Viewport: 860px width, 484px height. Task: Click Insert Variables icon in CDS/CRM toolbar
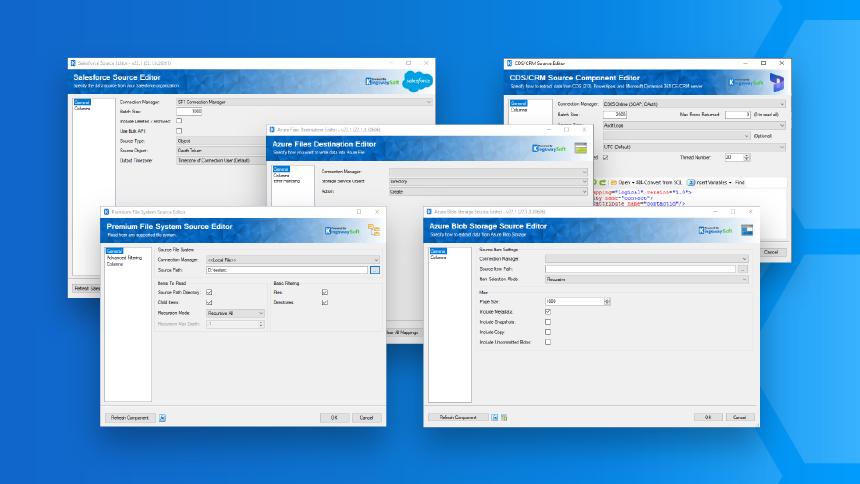(x=691, y=183)
